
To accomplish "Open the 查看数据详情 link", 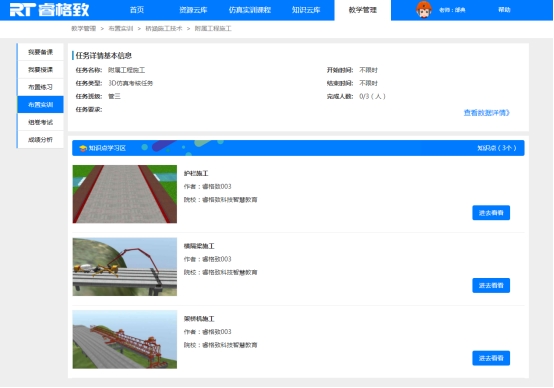I will click(487, 113).
